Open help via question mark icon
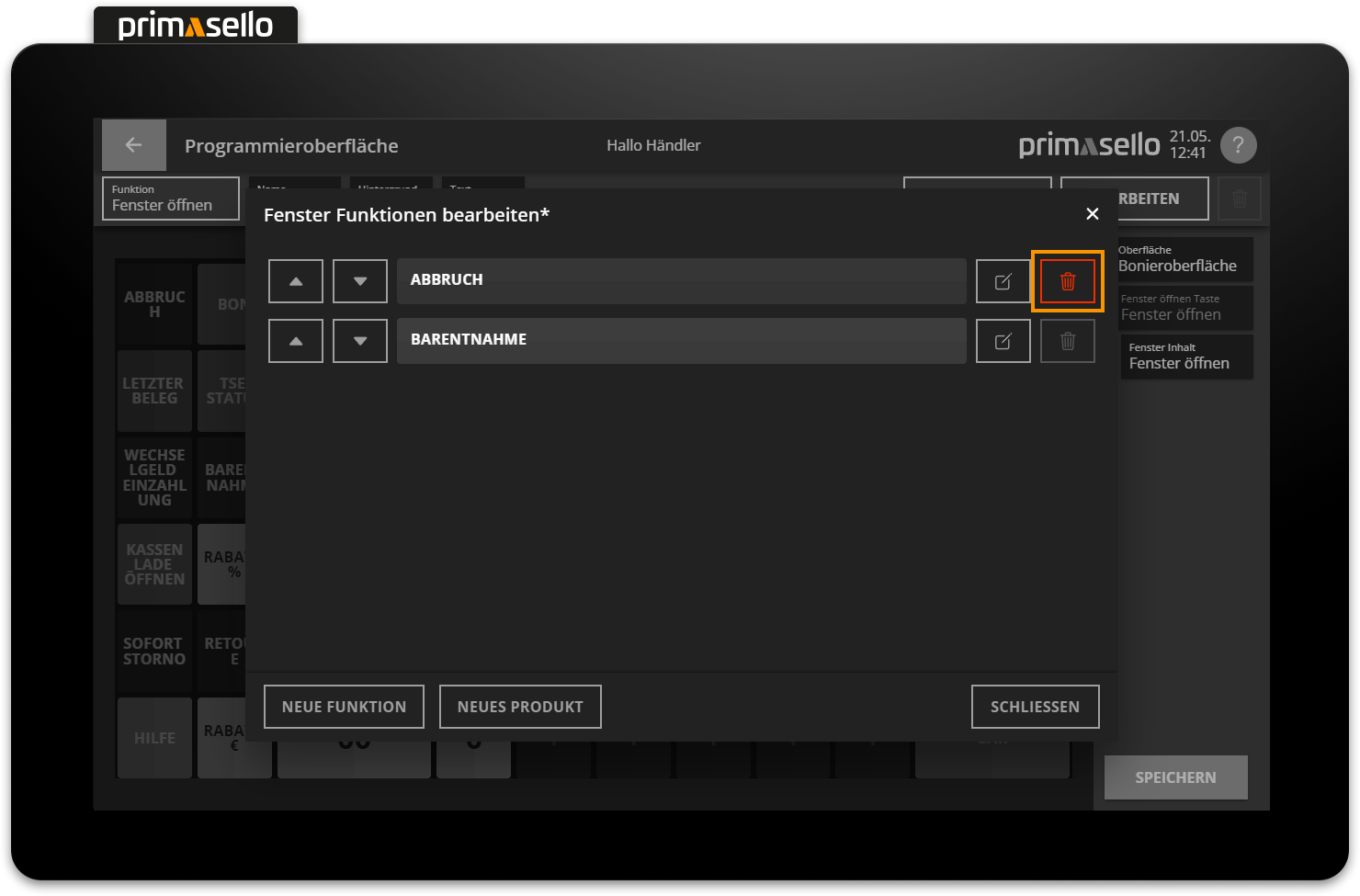The height and width of the screenshot is (896, 1360). (x=1238, y=145)
